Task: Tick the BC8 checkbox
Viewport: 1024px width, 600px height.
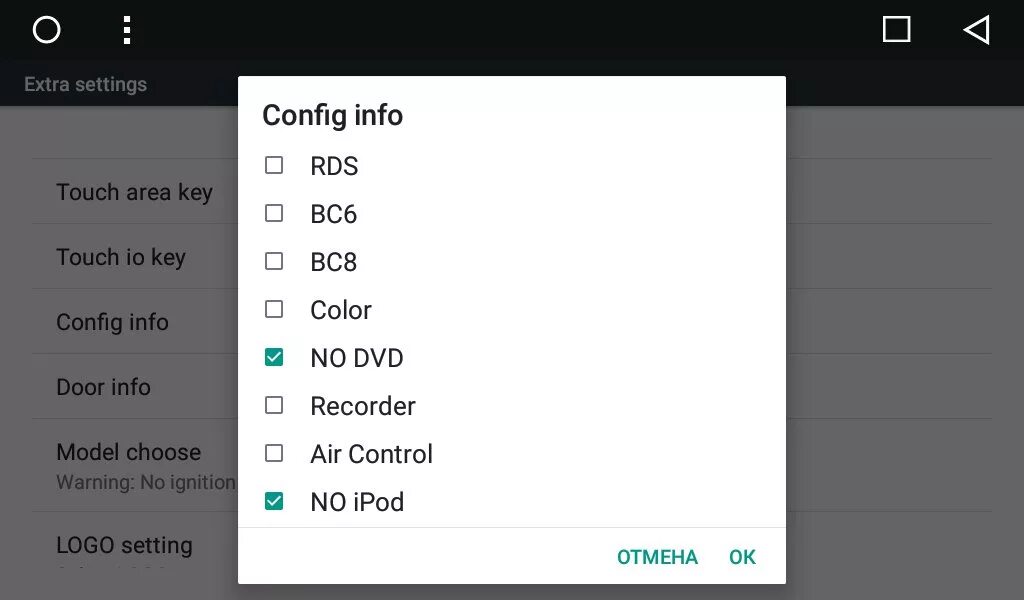Action: (x=274, y=262)
